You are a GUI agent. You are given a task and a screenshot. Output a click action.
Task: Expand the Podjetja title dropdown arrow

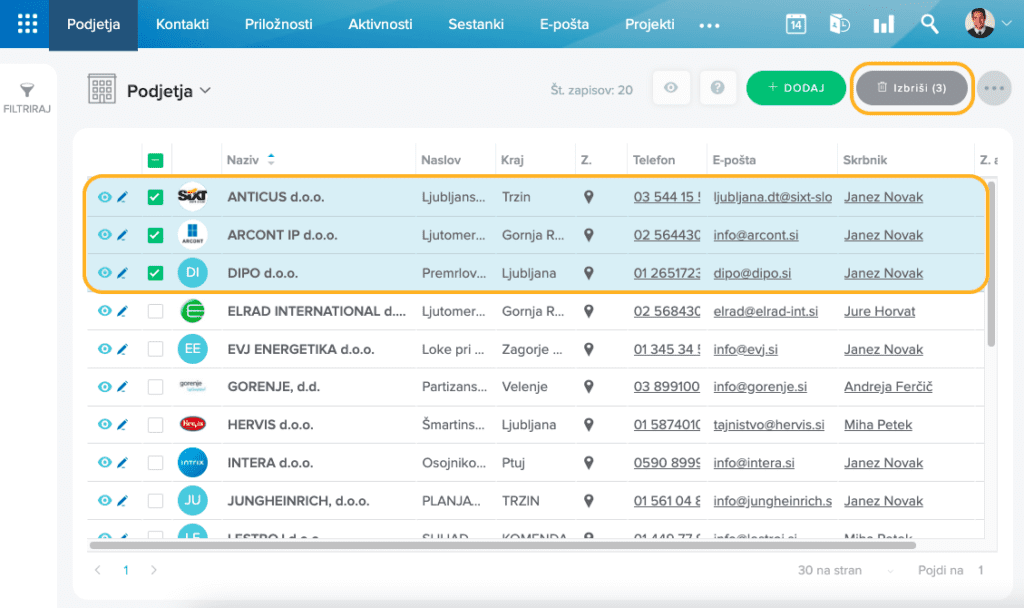click(x=206, y=91)
